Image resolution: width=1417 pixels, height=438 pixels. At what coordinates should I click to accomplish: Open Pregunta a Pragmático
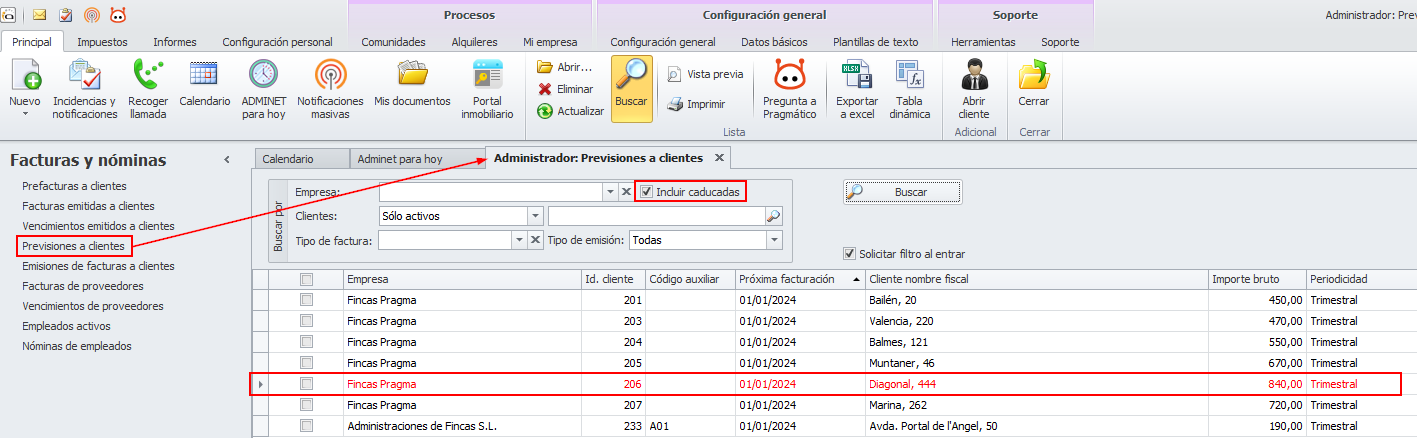coord(790,90)
